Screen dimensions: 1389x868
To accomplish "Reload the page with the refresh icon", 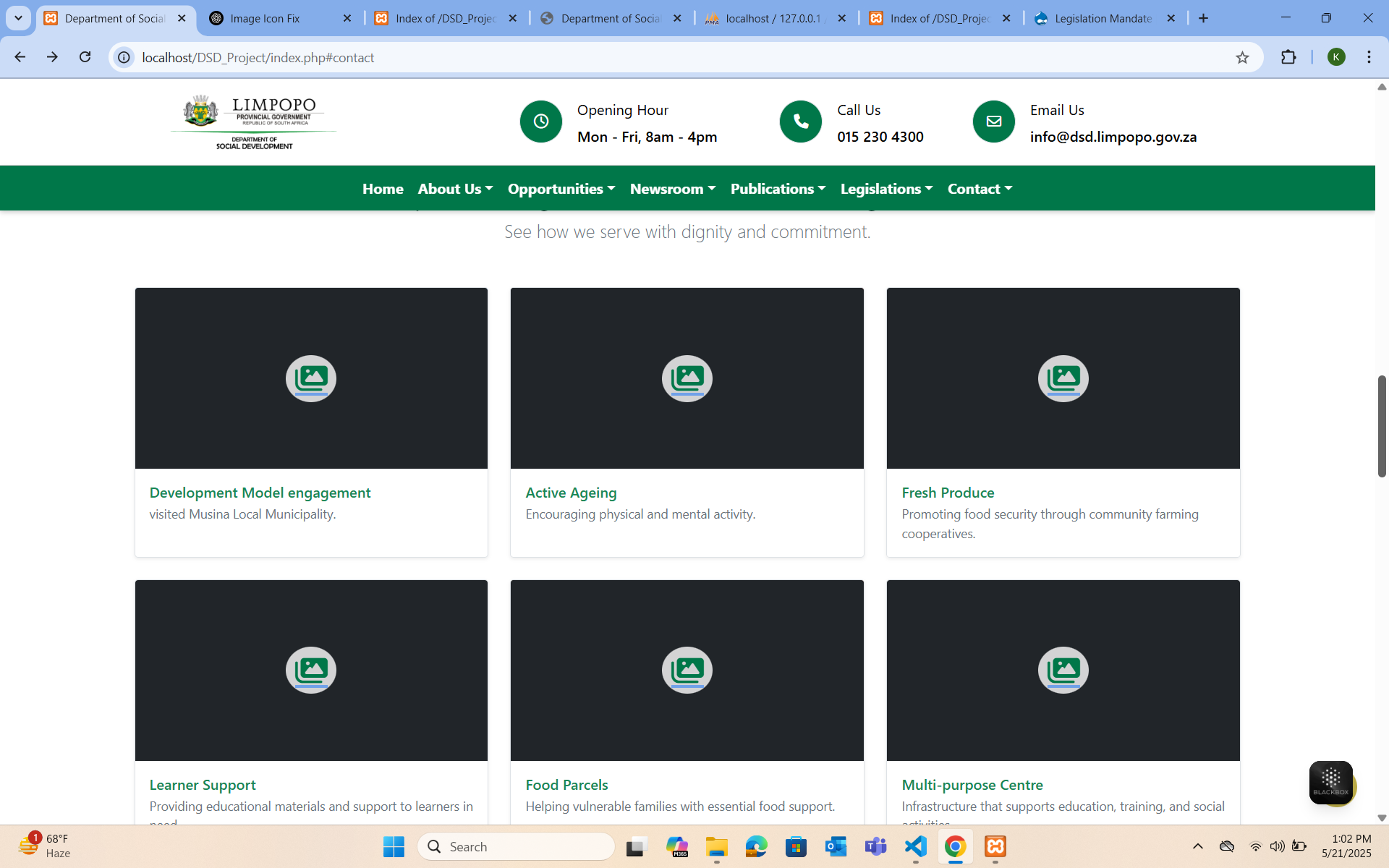I will [x=85, y=57].
